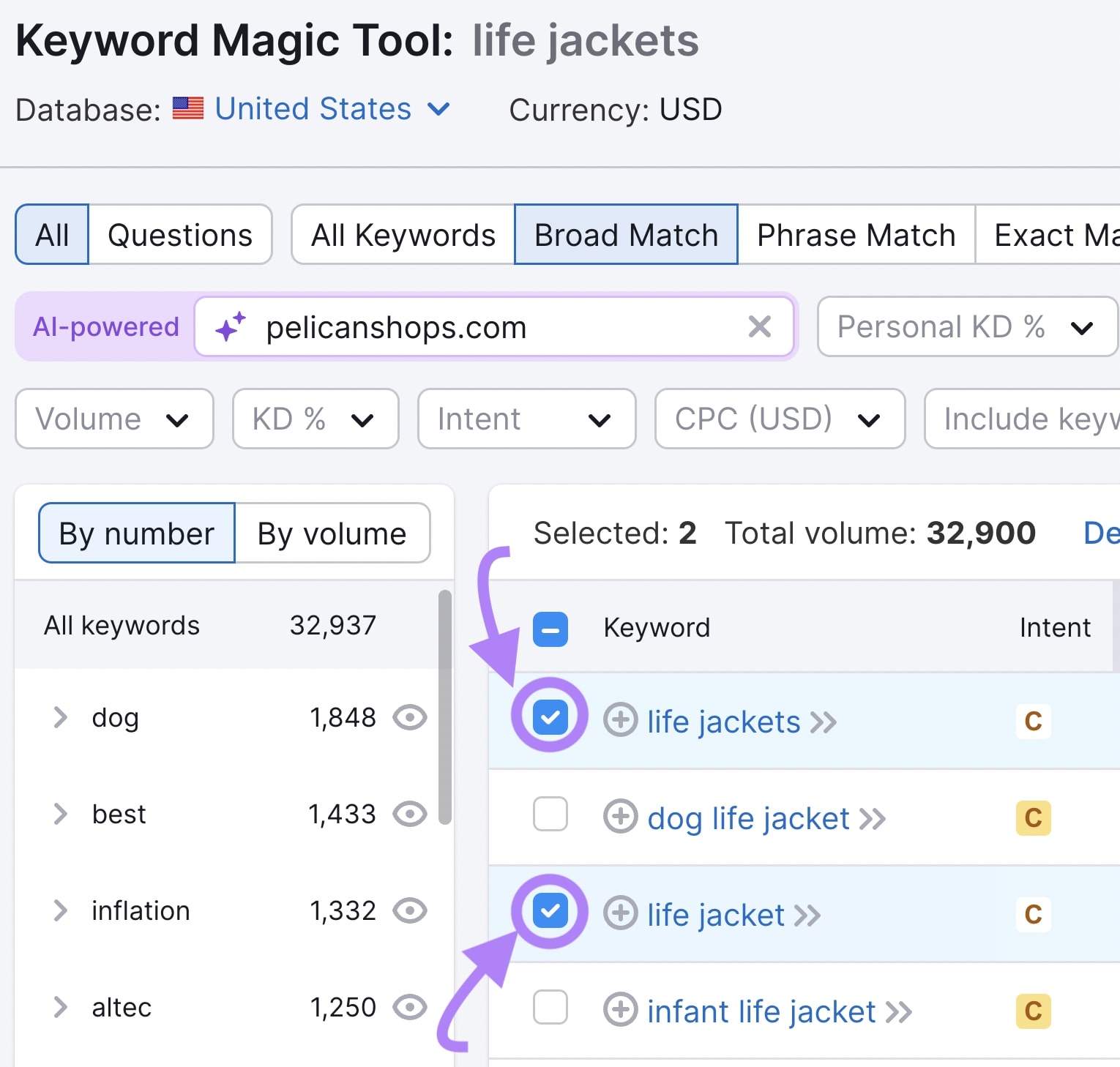
Task: Click the Keyword column header
Action: point(657,628)
